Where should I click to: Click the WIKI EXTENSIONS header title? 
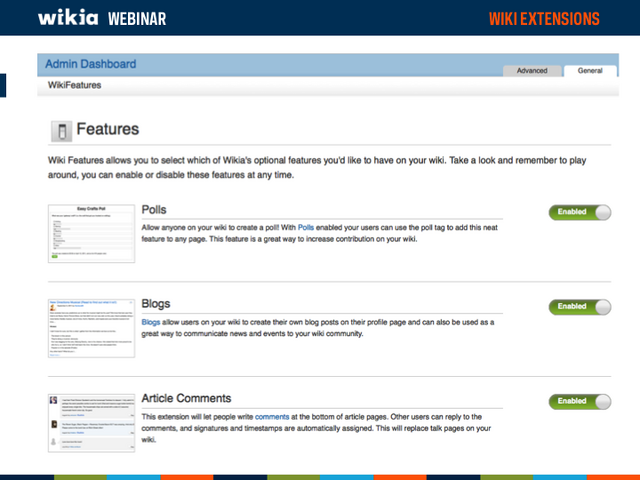544,19
